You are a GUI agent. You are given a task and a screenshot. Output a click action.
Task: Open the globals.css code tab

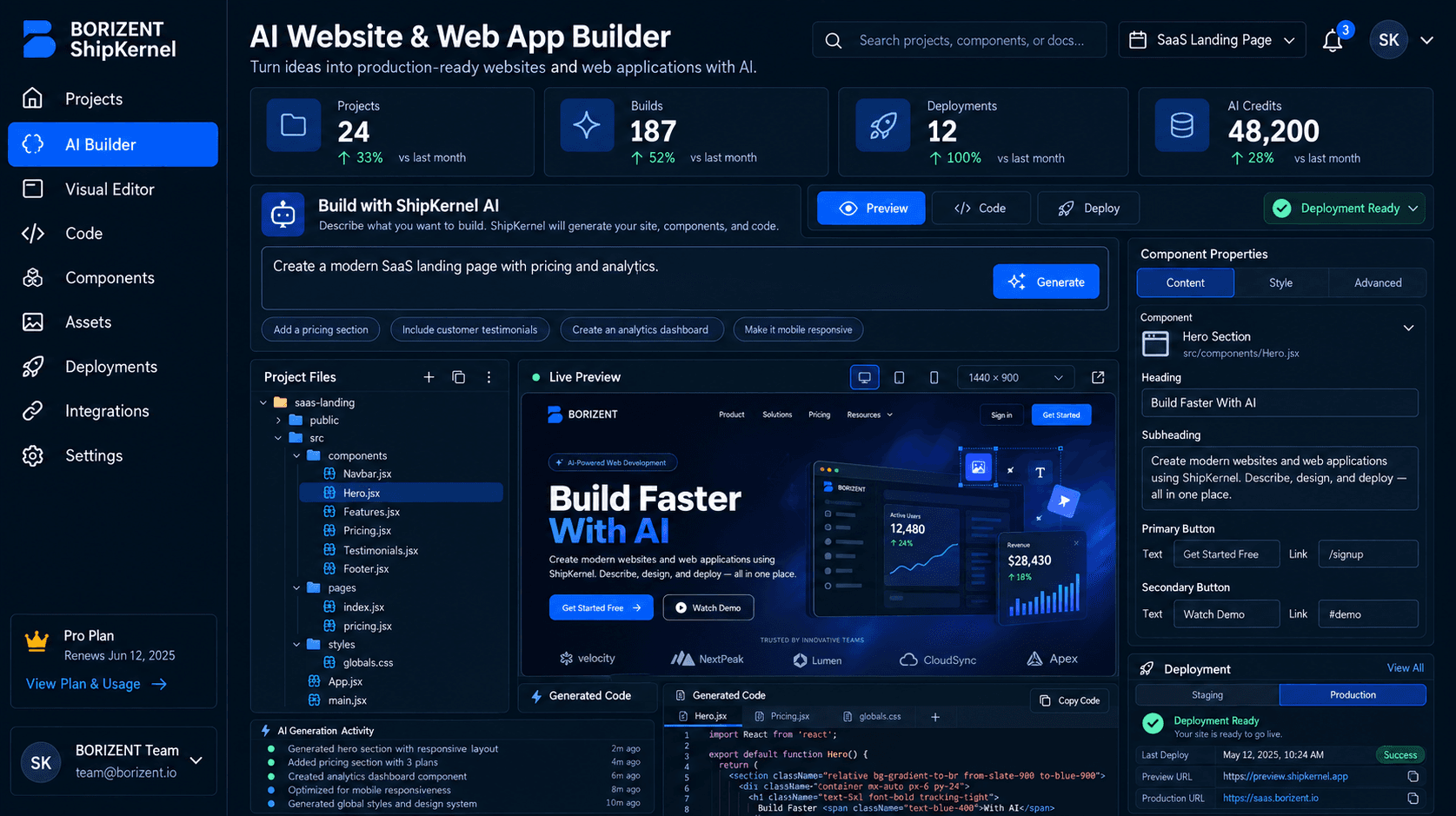[x=873, y=716]
